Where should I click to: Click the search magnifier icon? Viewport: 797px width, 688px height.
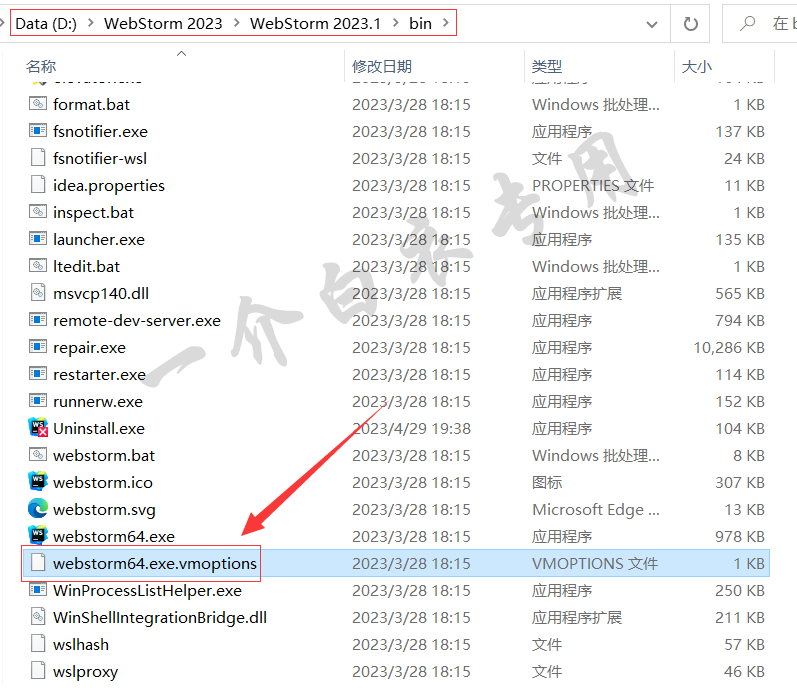(747, 23)
